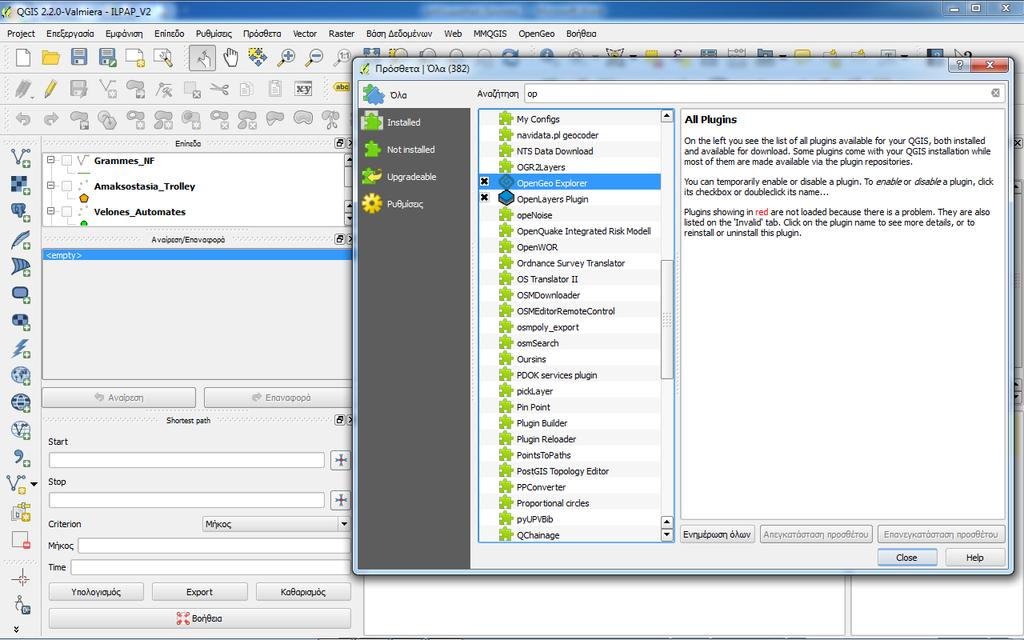Open the Criterion dropdown showing Μήκος

tap(276, 524)
